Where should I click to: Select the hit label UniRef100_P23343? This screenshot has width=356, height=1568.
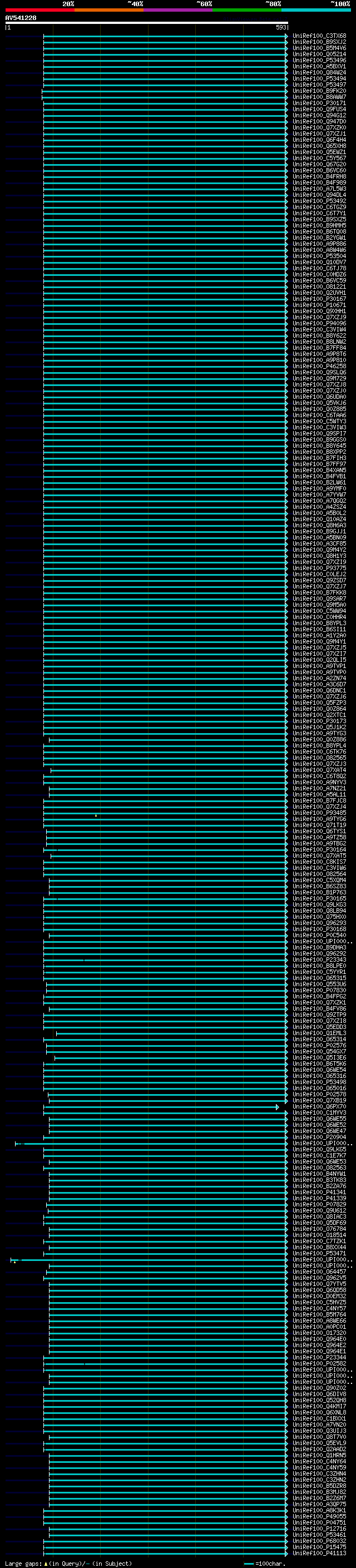click(319, 960)
